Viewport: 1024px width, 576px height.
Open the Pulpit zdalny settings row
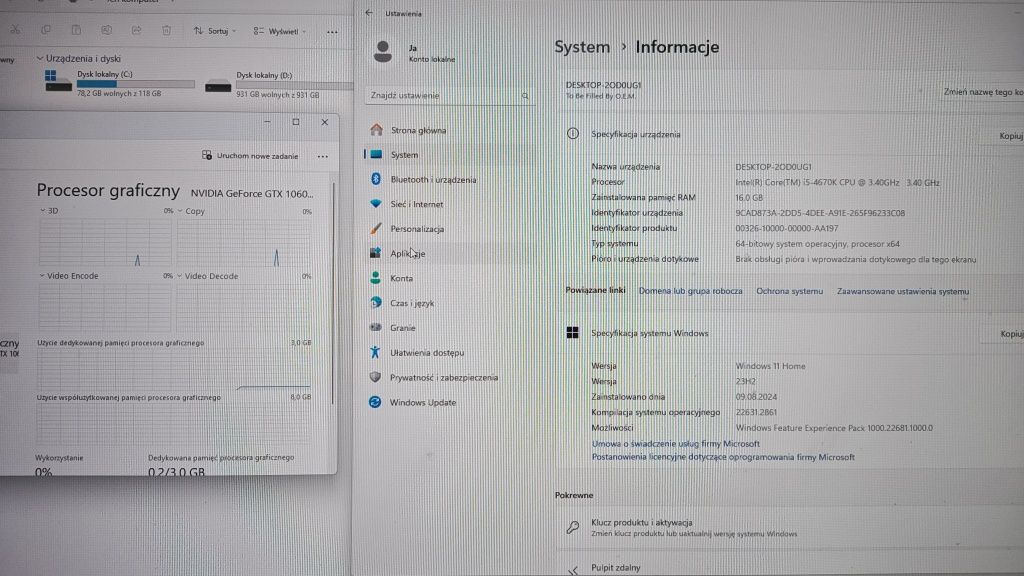point(792,568)
